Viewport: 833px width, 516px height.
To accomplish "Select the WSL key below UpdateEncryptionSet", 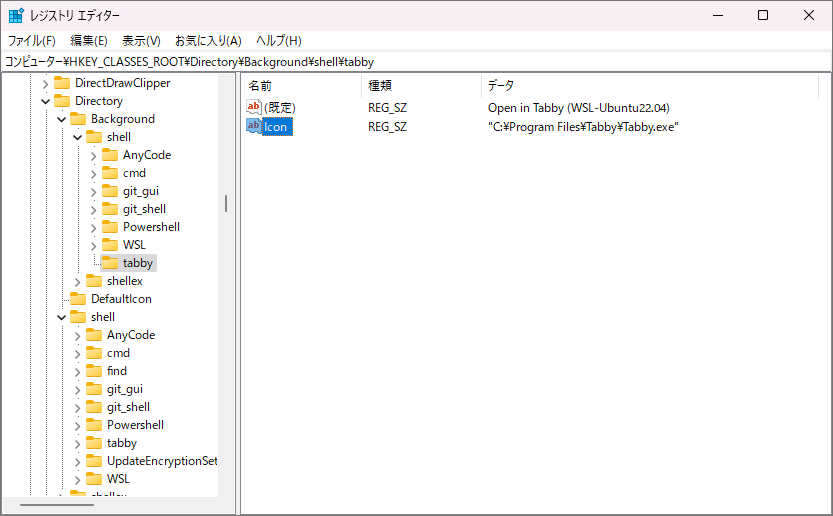I will pyautogui.click(x=118, y=478).
